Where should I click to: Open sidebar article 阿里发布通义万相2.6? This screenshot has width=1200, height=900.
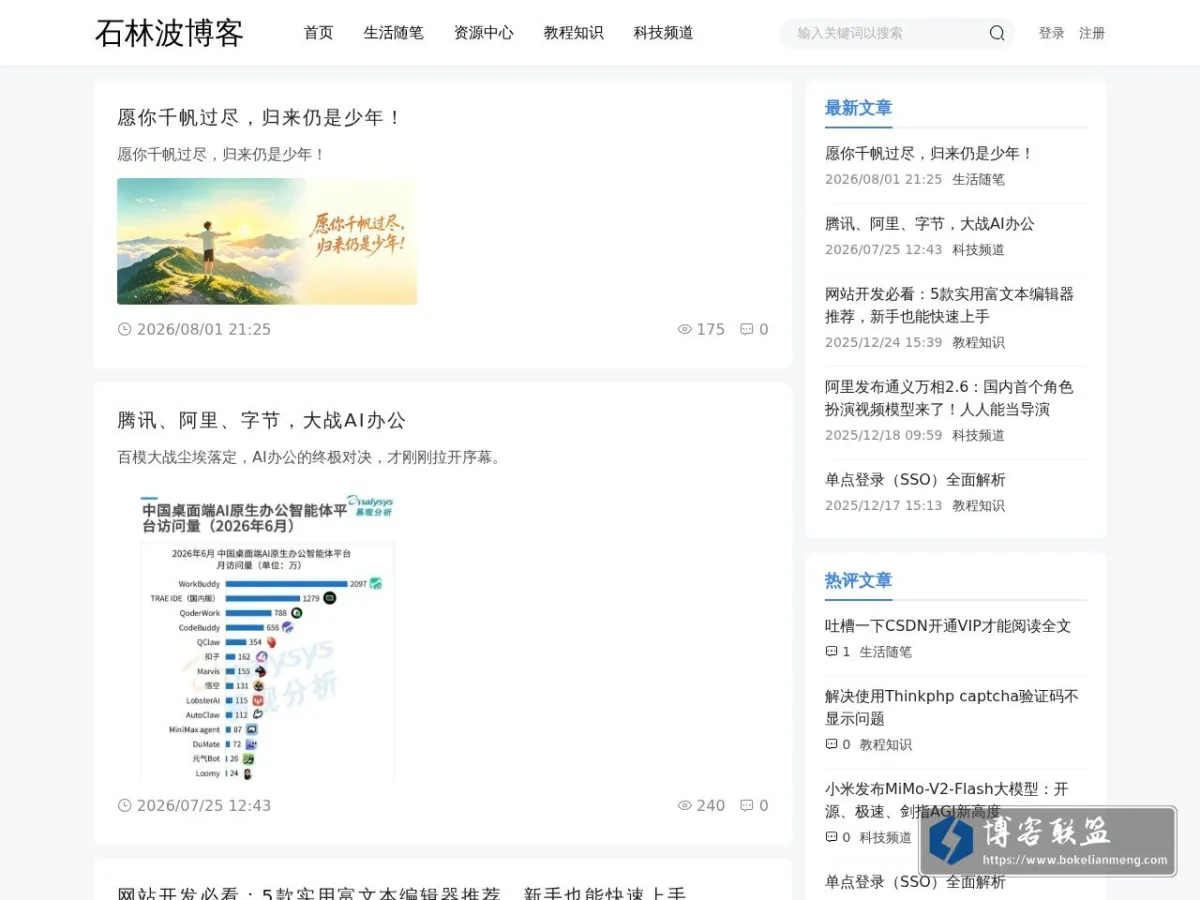950,398
